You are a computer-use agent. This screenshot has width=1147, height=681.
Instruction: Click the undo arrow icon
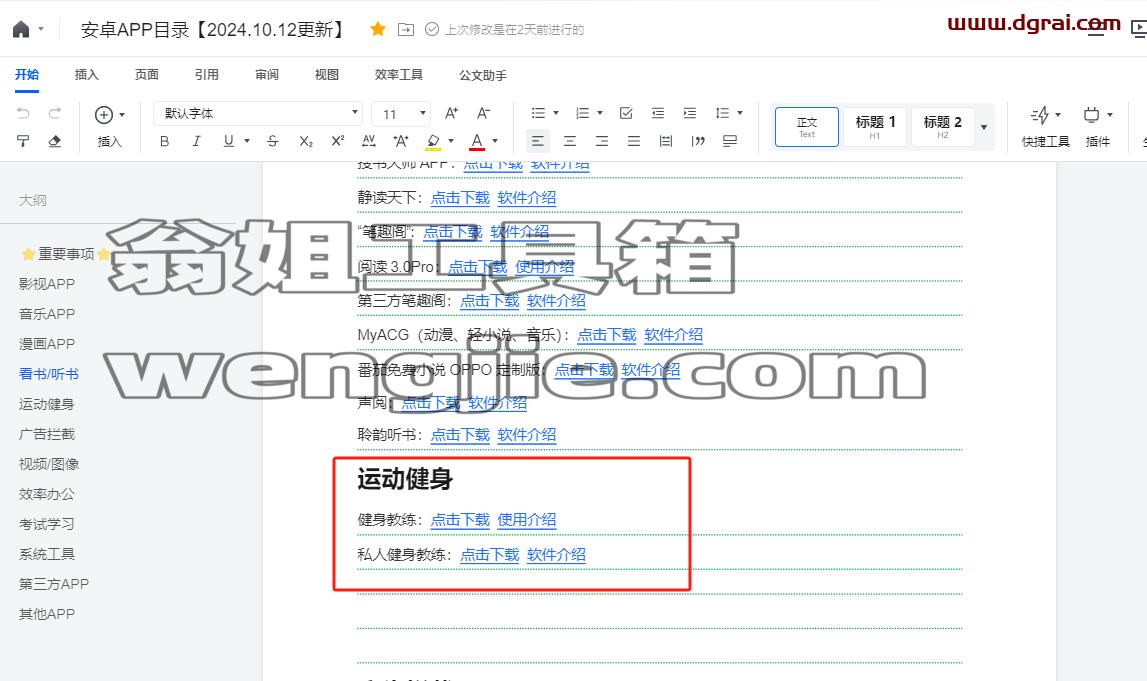tap(23, 113)
